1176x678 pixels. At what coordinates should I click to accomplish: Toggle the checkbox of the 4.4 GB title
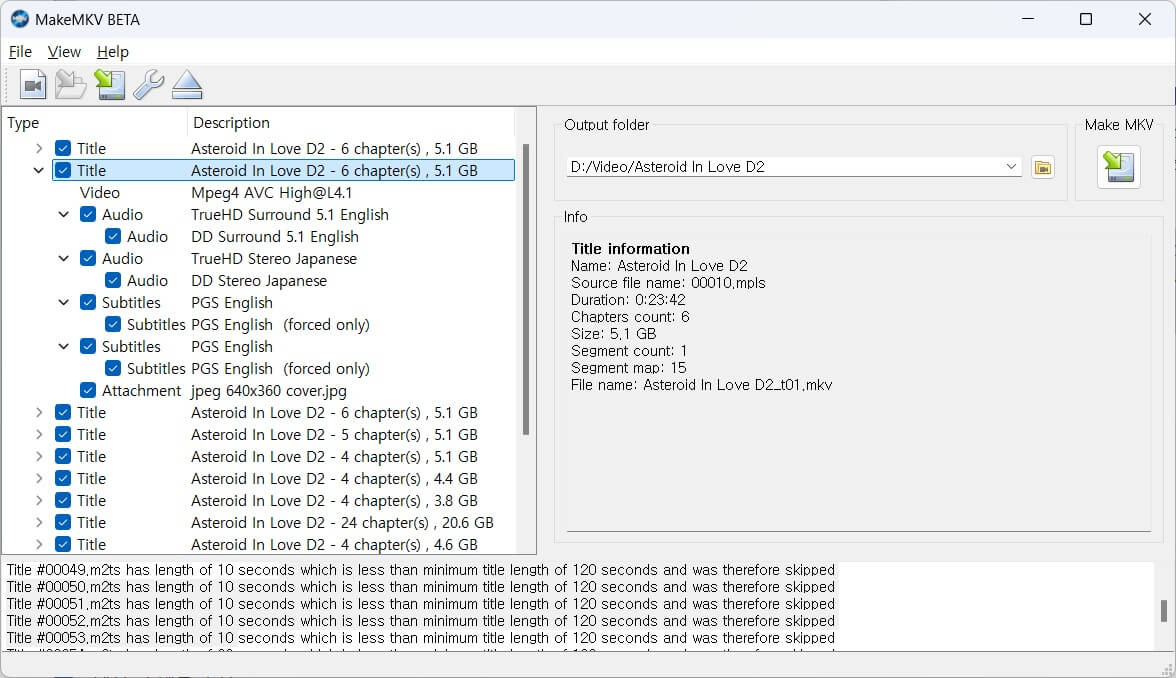click(63, 478)
